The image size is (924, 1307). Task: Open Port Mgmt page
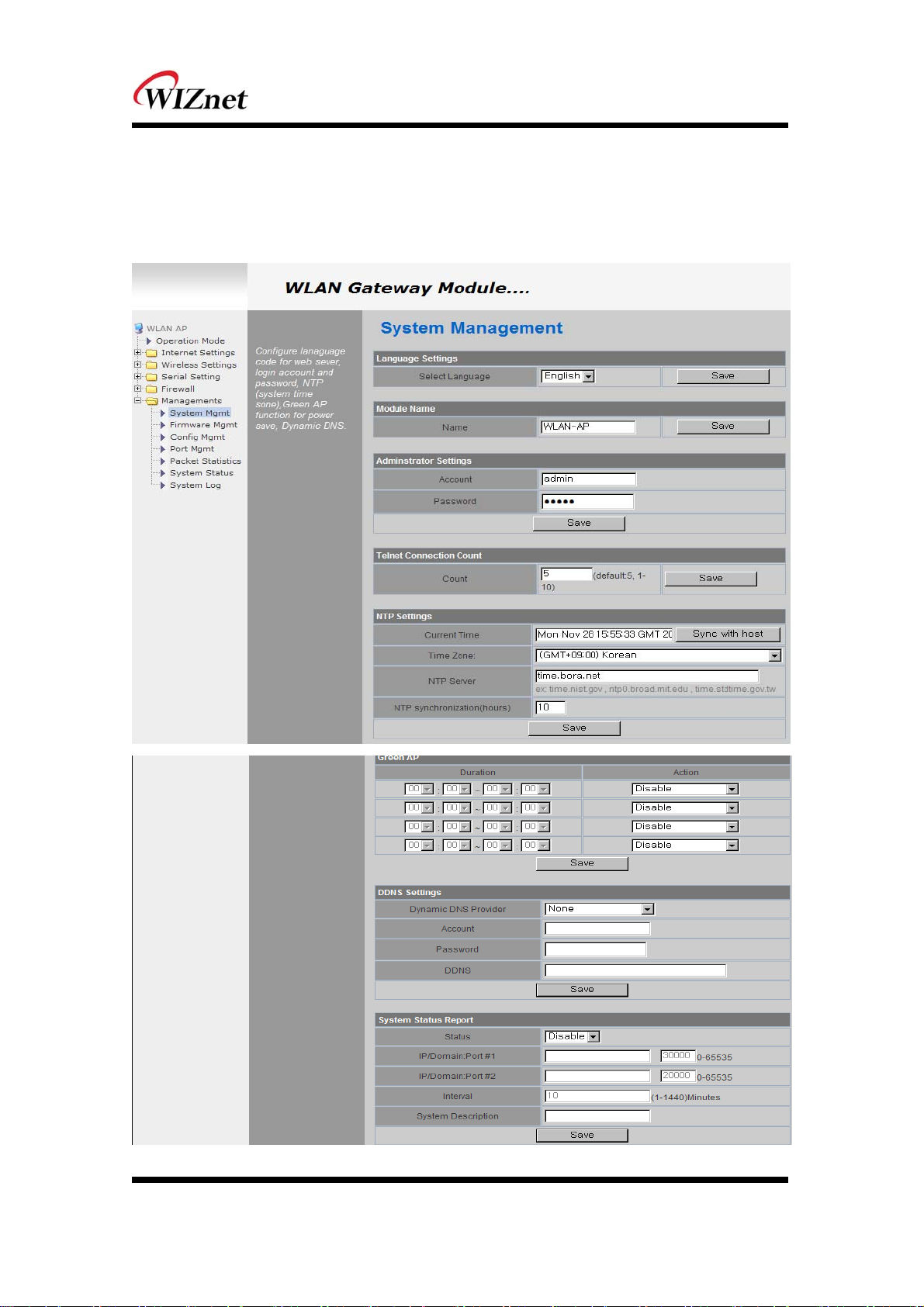(192, 449)
